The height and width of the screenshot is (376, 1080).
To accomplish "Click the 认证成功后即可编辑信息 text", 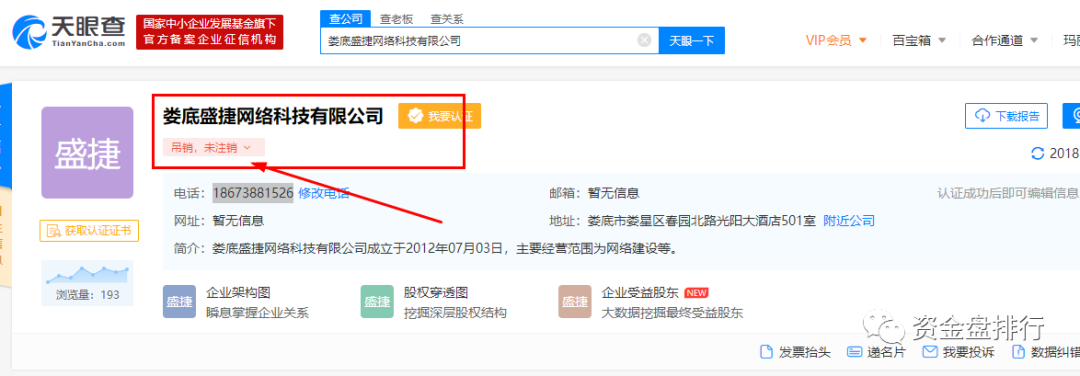I will tap(1008, 194).
